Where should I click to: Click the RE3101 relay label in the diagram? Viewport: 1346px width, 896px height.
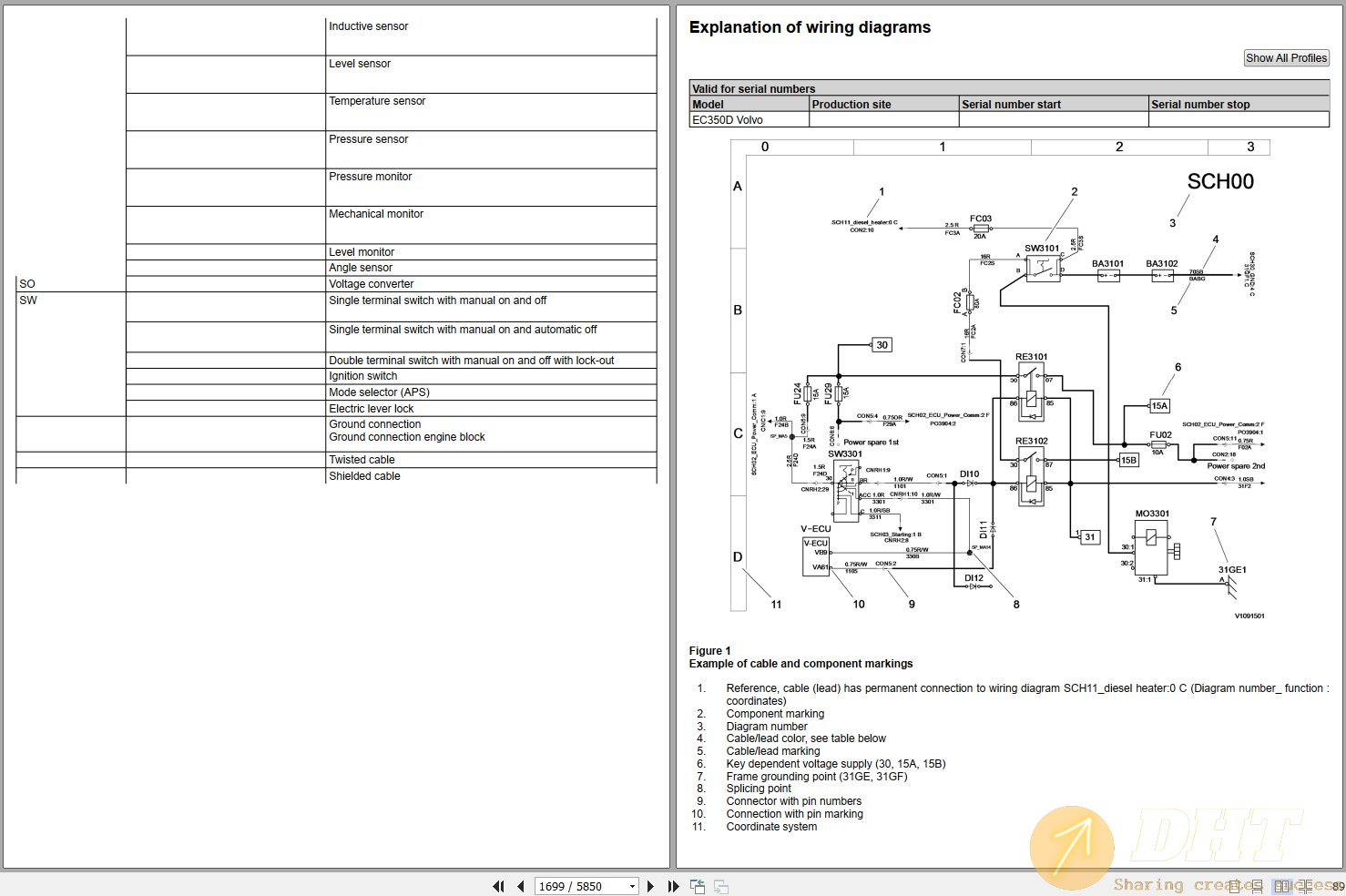(x=1032, y=357)
